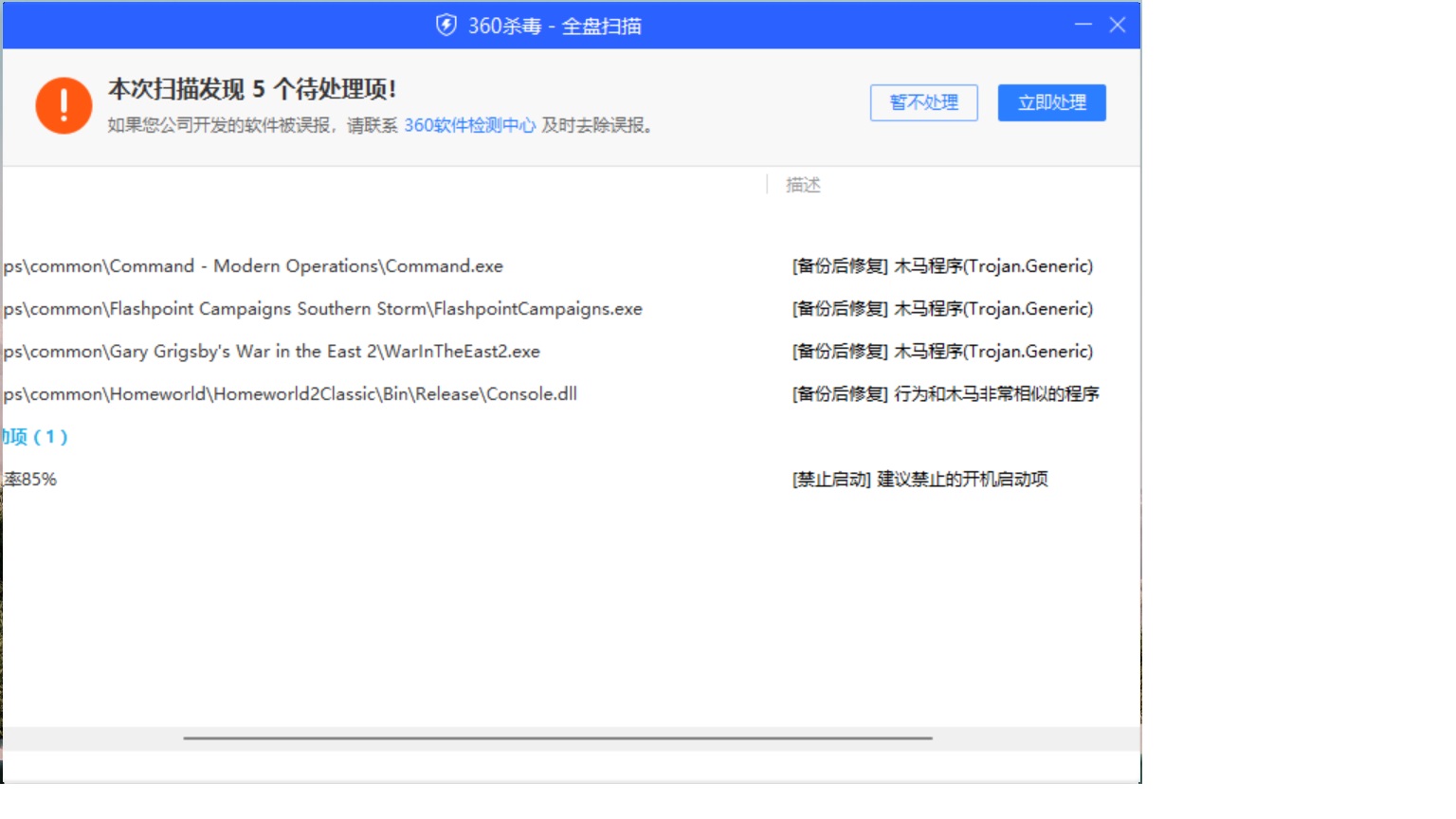Click the Trojan.Generic description for Command.exe
The width and height of the screenshot is (1456, 819).
[x=942, y=266]
